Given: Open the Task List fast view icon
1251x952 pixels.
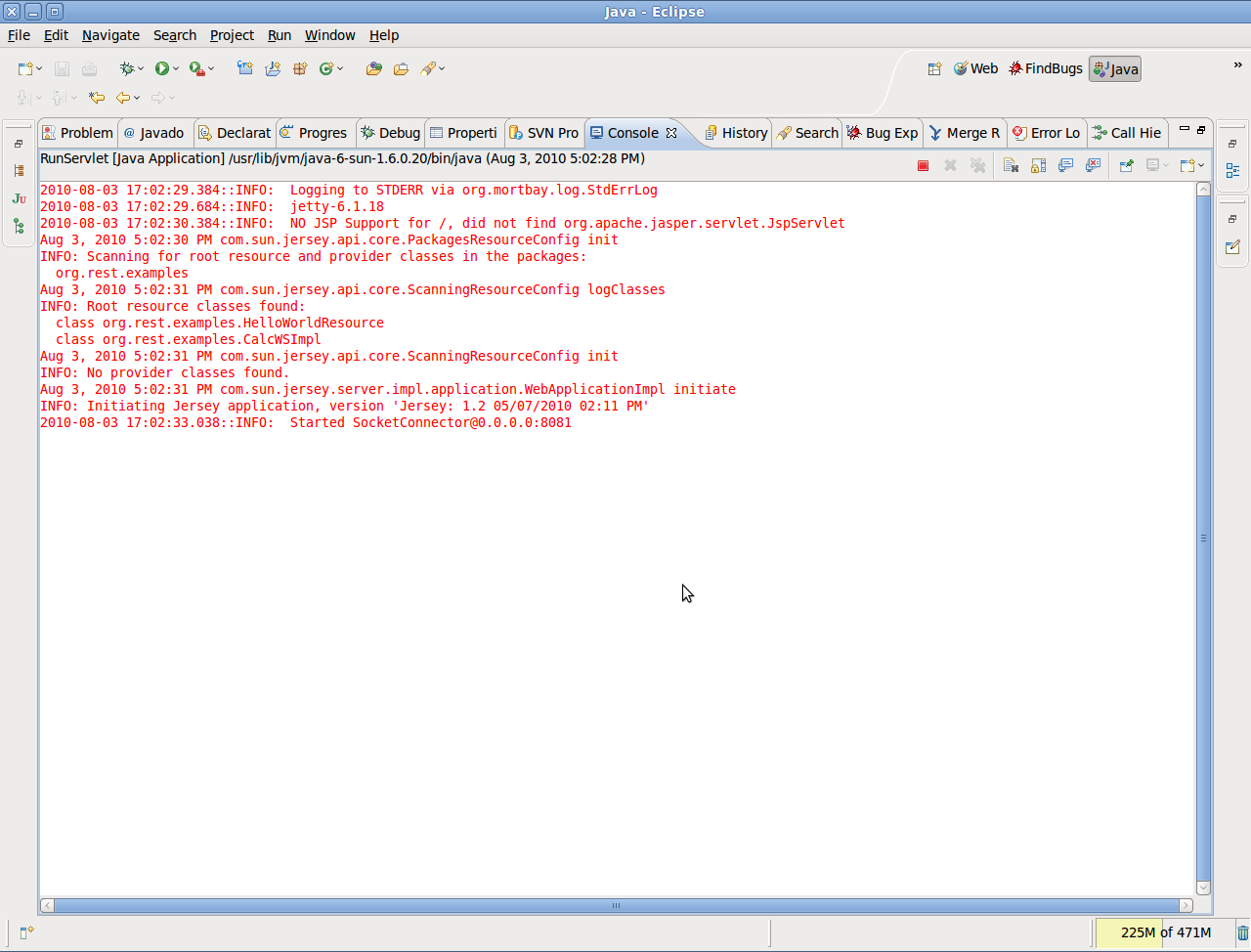Looking at the screenshot, I should 1232,247.
